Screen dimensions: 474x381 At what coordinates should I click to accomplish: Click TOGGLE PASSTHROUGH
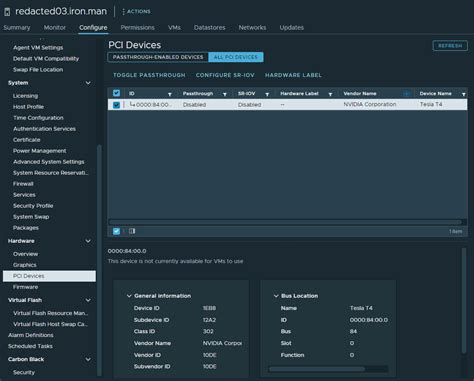coord(149,75)
